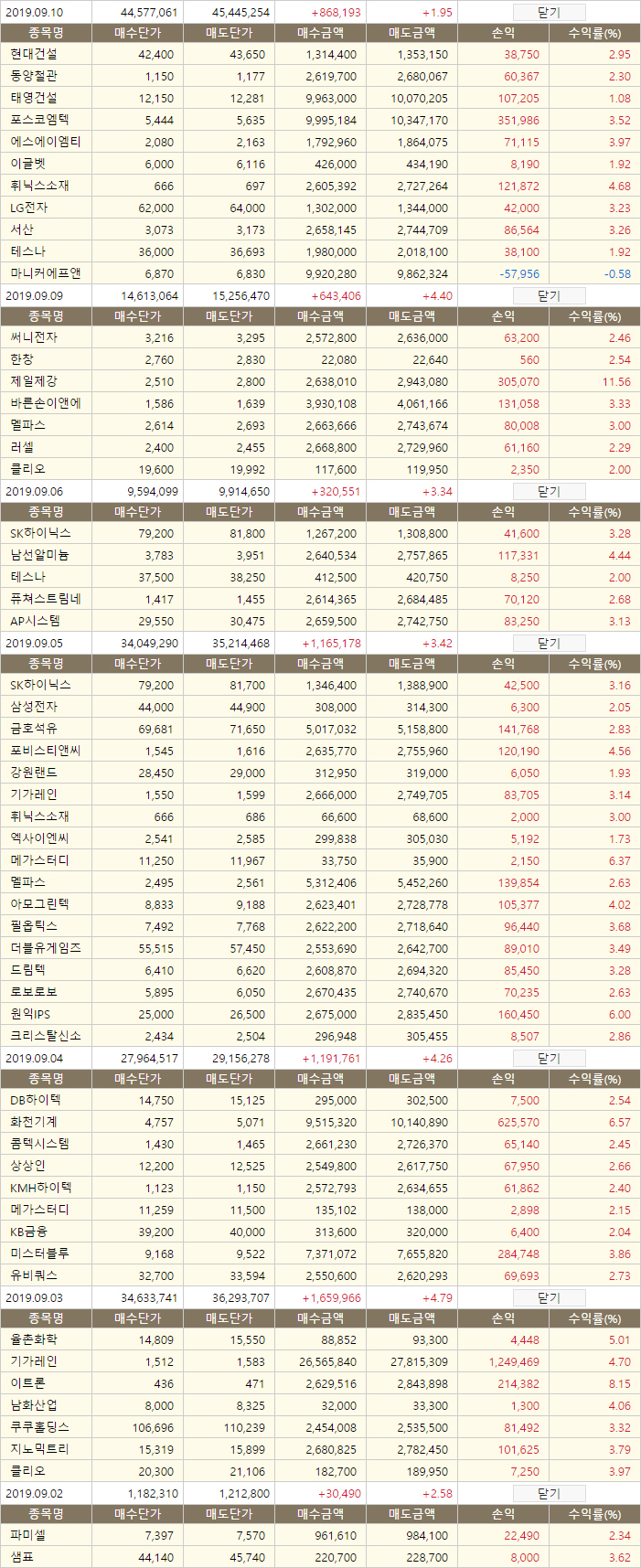Select the 드림텍 row name
The width and height of the screenshot is (641, 1568).
pyautogui.click(x=27, y=970)
